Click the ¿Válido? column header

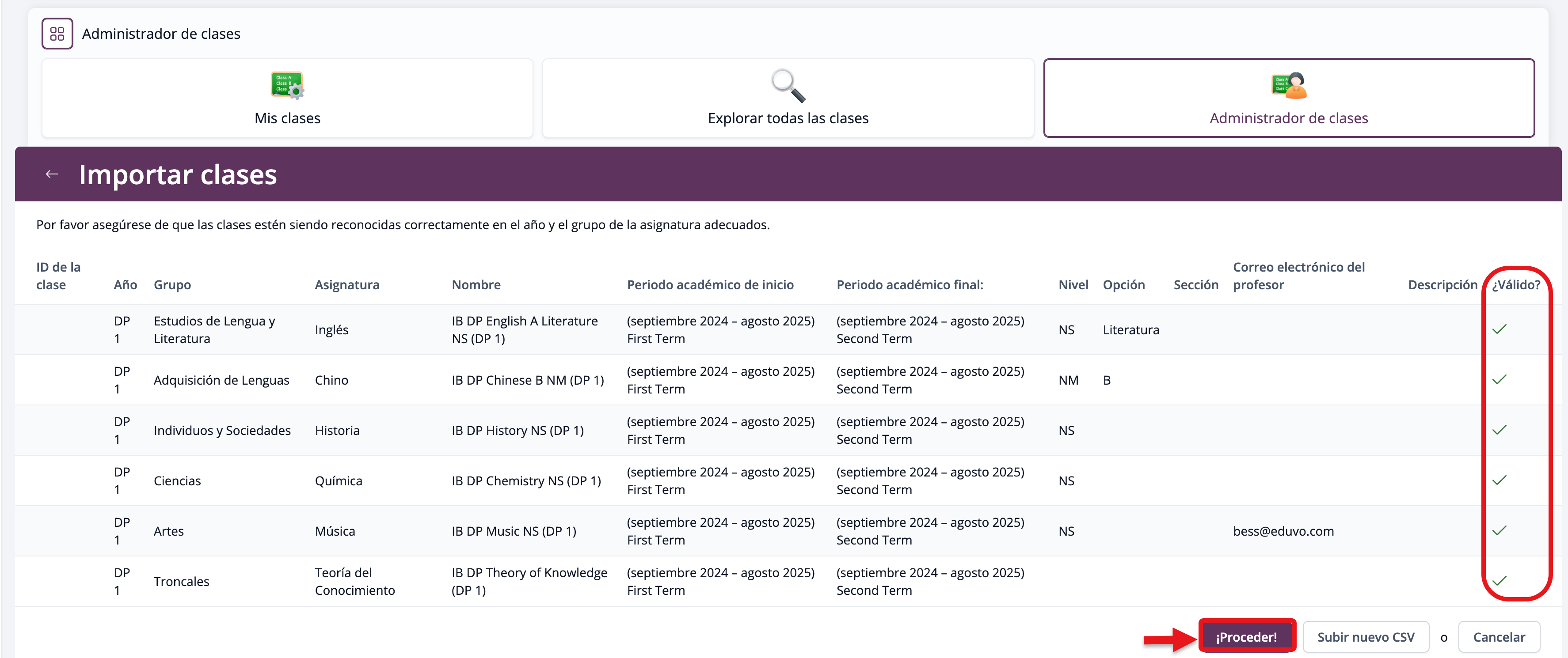[x=1516, y=284]
